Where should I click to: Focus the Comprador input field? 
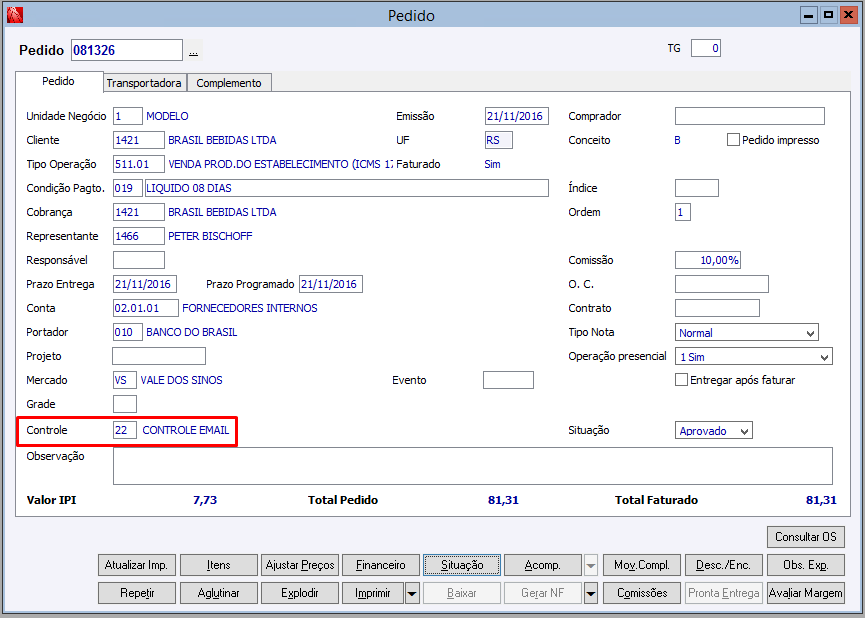tap(750, 116)
